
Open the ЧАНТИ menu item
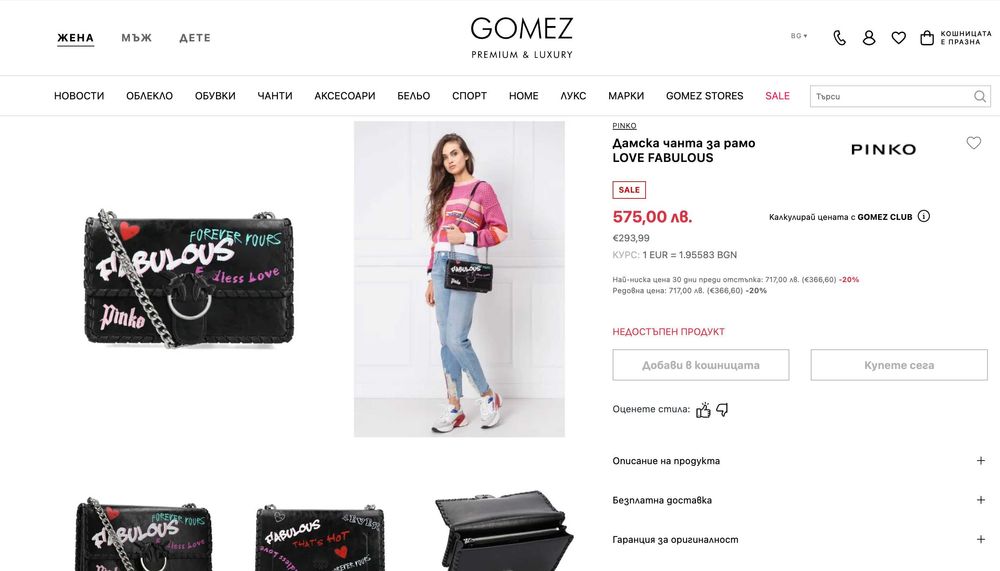coord(275,96)
